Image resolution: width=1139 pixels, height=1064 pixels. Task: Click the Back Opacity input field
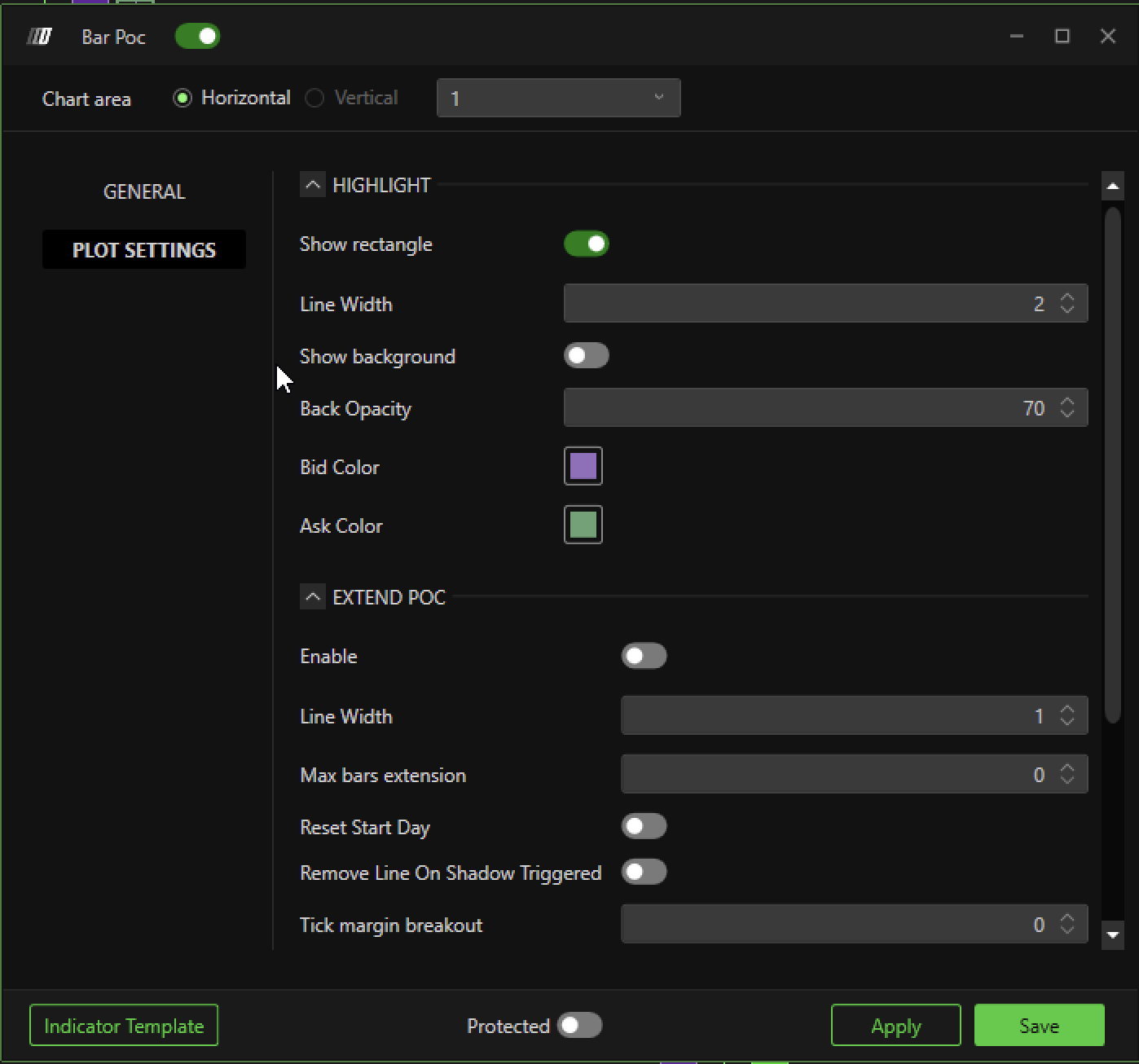point(807,408)
